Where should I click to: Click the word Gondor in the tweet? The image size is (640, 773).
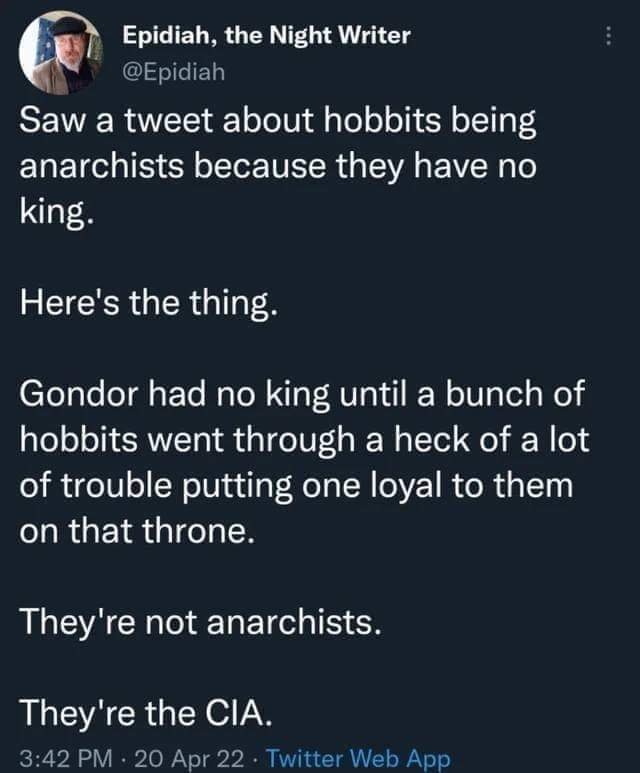point(79,394)
